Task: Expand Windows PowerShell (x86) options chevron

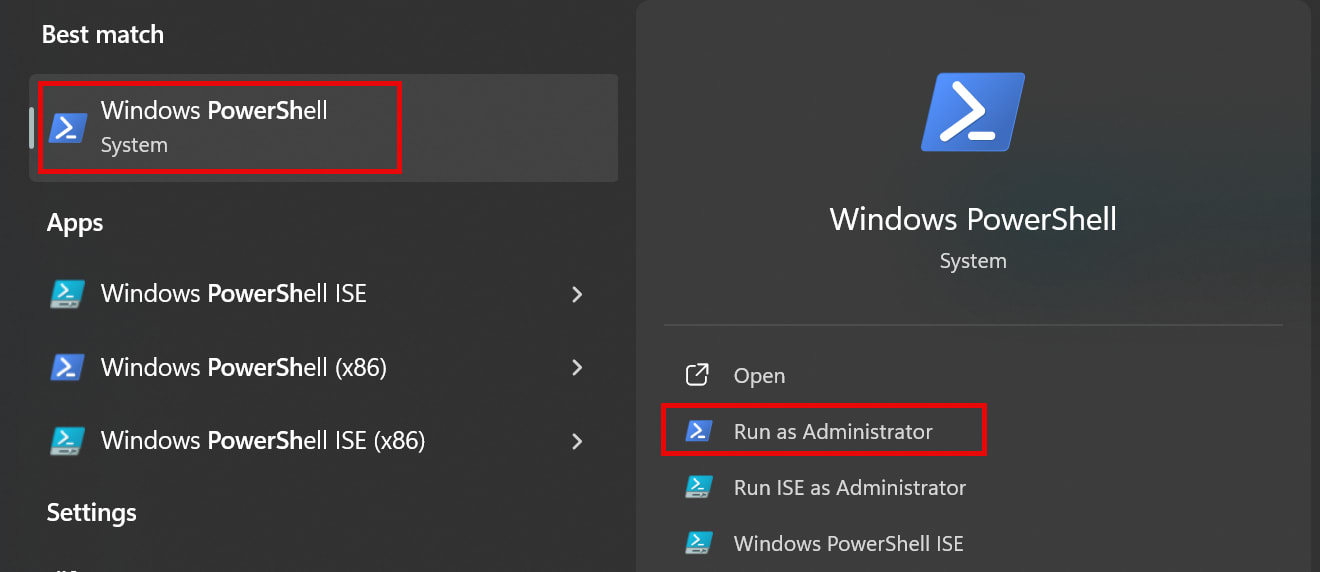Action: (x=577, y=368)
